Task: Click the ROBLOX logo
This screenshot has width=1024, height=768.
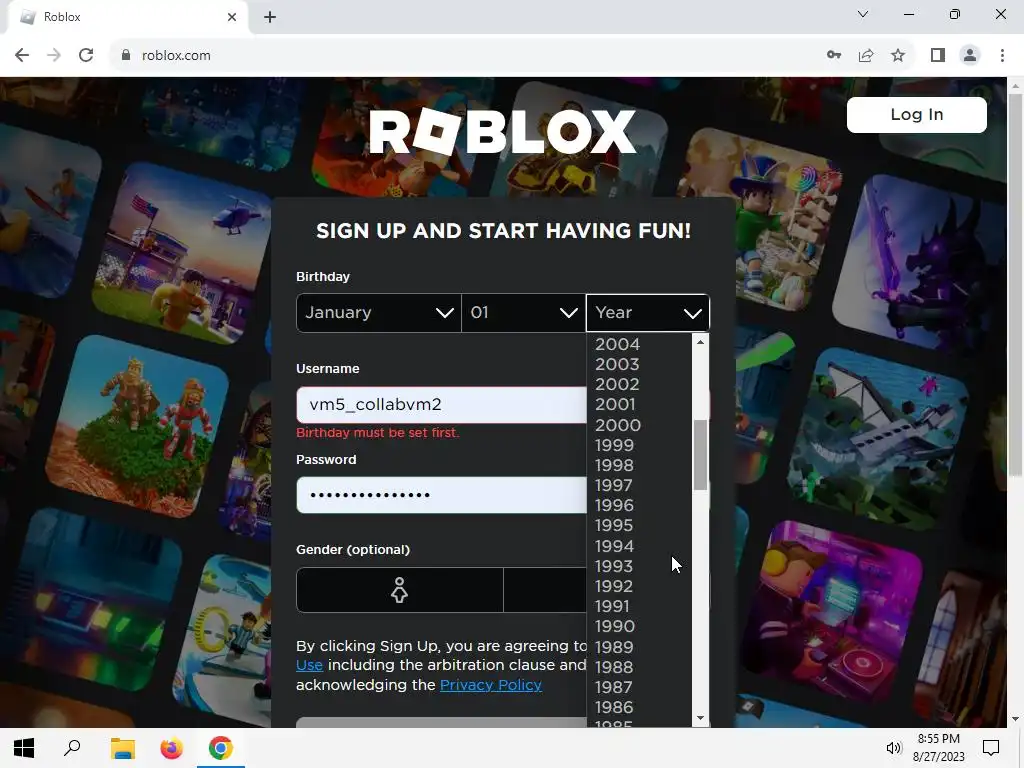Action: 502,132
